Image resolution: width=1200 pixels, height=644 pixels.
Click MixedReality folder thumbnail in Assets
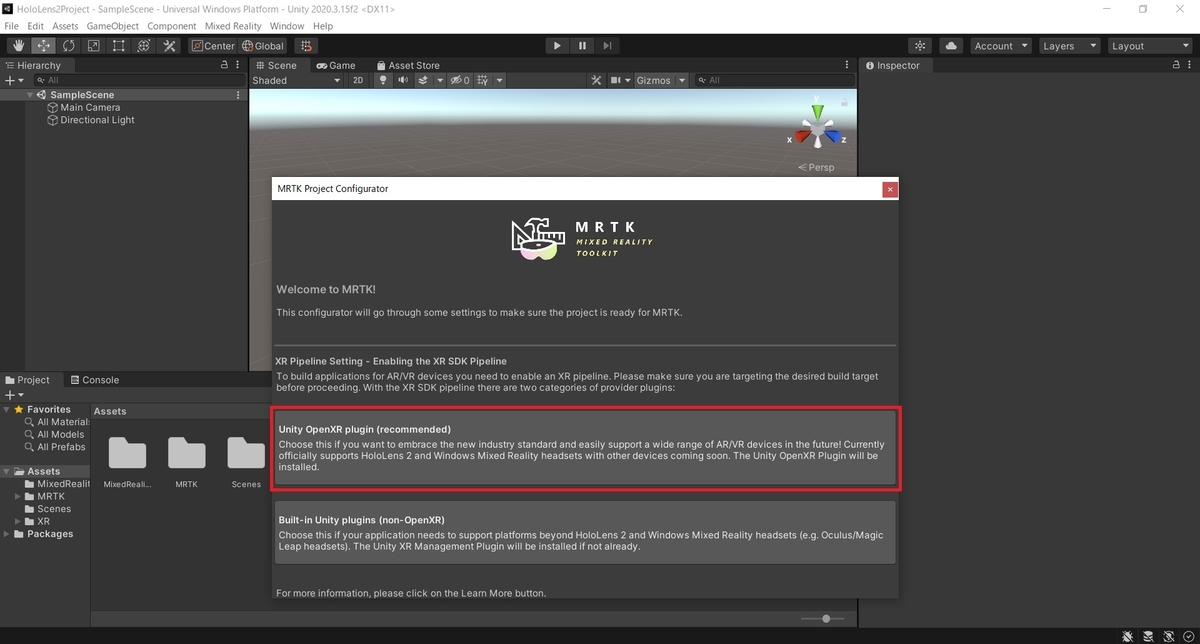(x=127, y=453)
